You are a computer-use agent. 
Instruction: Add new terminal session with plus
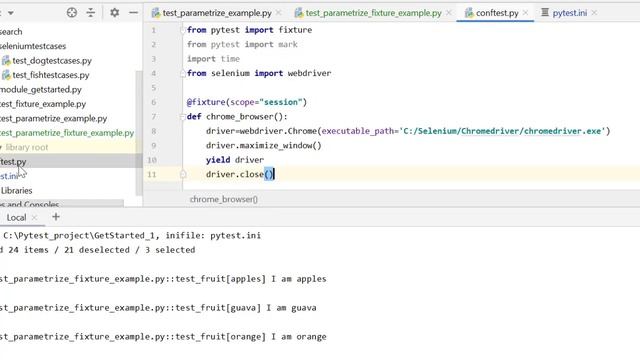pyautogui.click(x=56, y=217)
